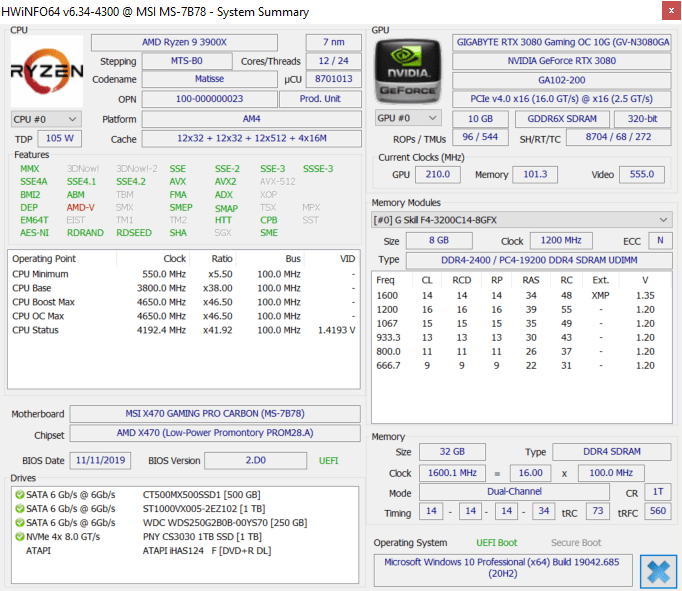The height and width of the screenshot is (591, 682).
Task: Click the tRFC 560 value
Action: click(658, 511)
